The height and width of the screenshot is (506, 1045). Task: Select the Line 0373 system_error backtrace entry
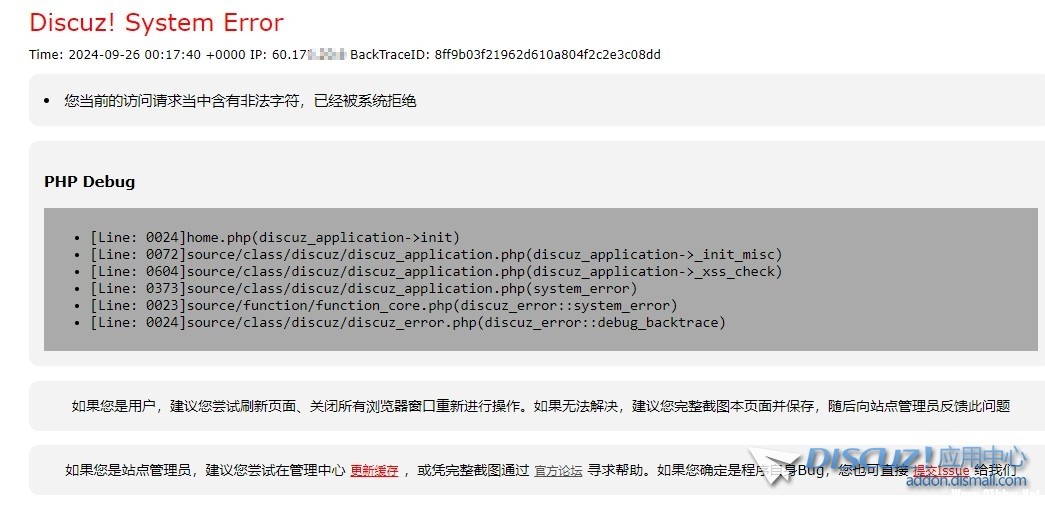click(x=364, y=289)
